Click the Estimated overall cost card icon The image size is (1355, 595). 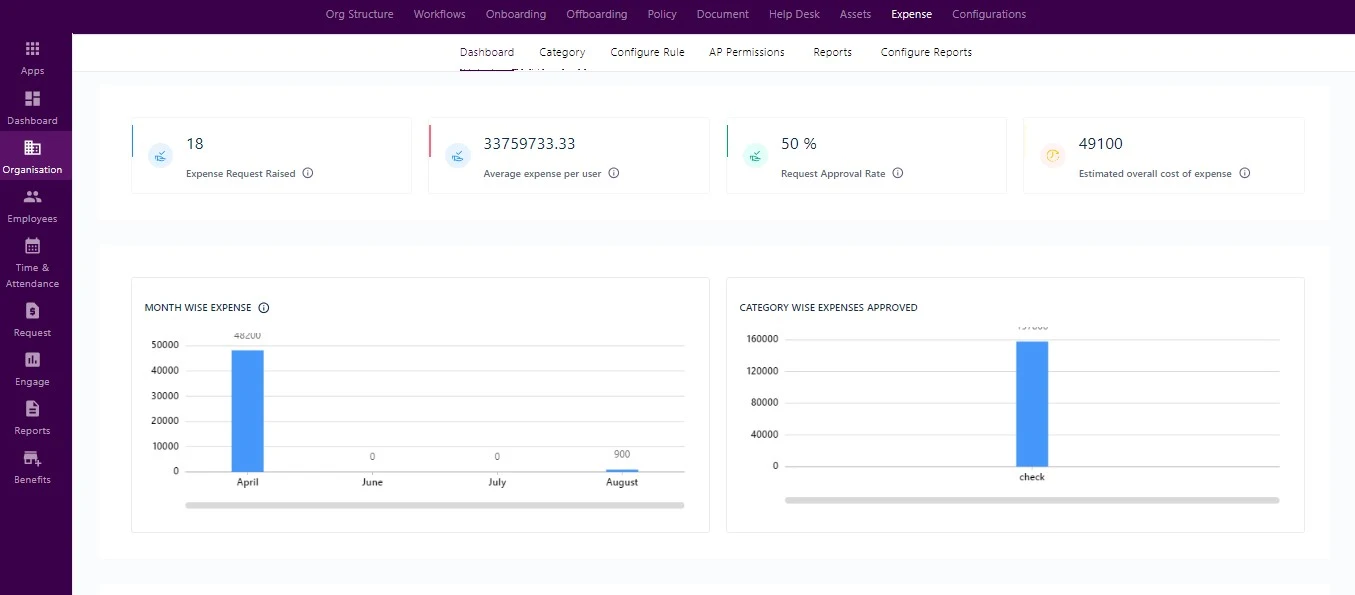point(1052,155)
